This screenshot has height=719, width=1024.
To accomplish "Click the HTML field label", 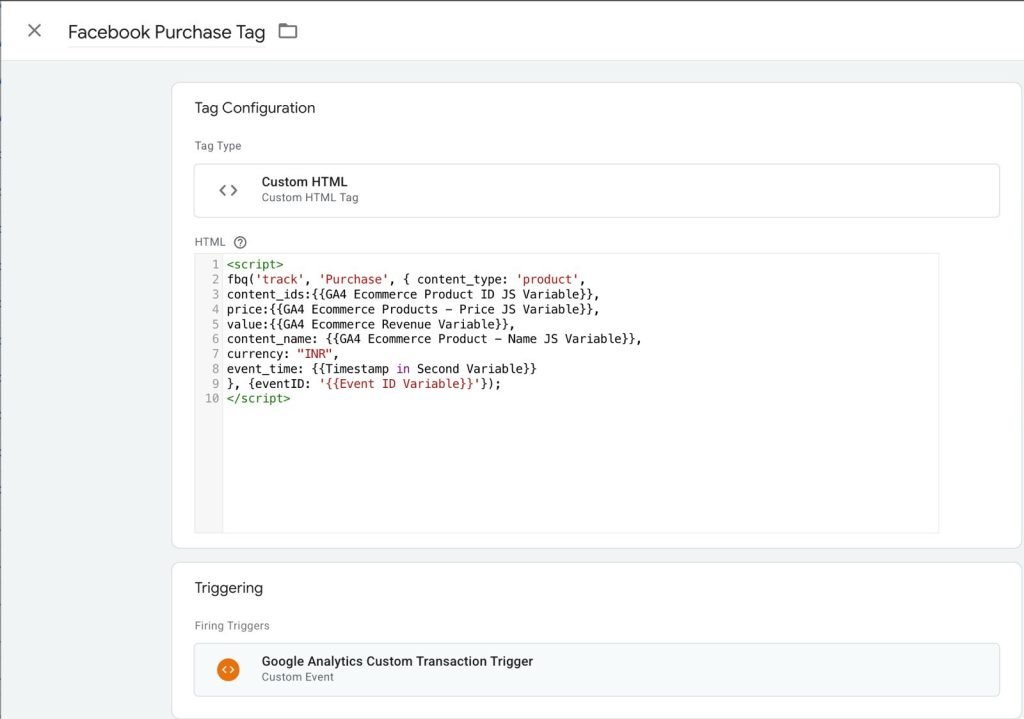I will pos(210,242).
